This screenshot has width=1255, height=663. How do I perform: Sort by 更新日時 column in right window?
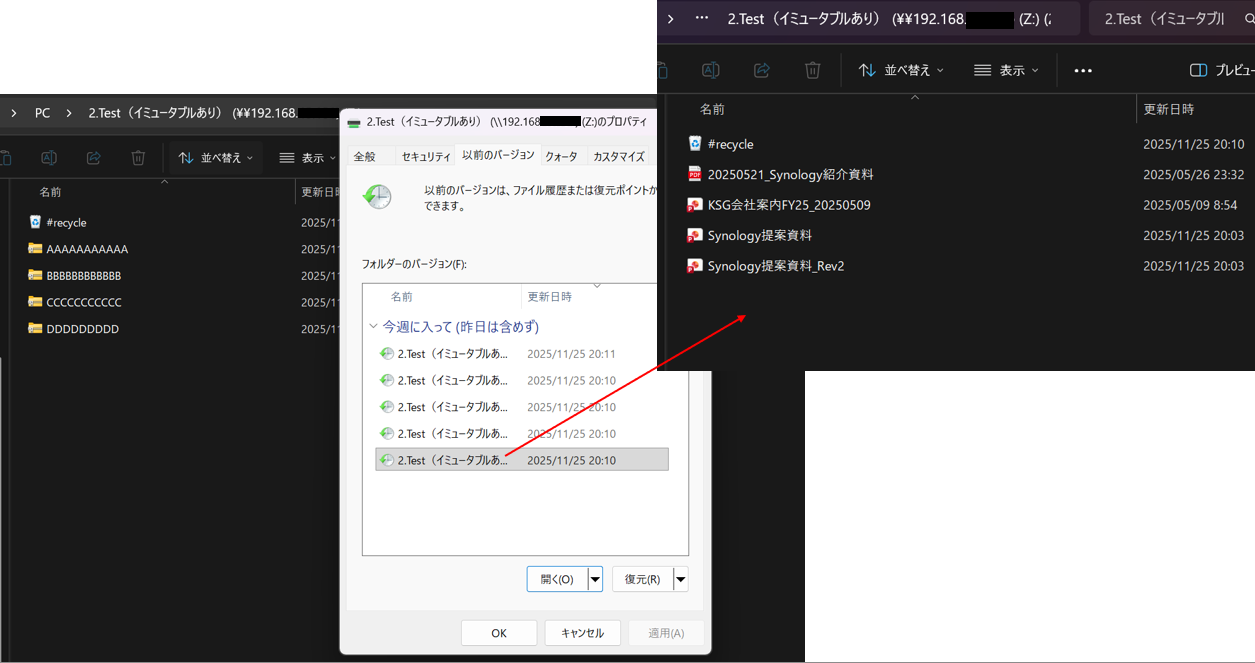tap(1168, 109)
